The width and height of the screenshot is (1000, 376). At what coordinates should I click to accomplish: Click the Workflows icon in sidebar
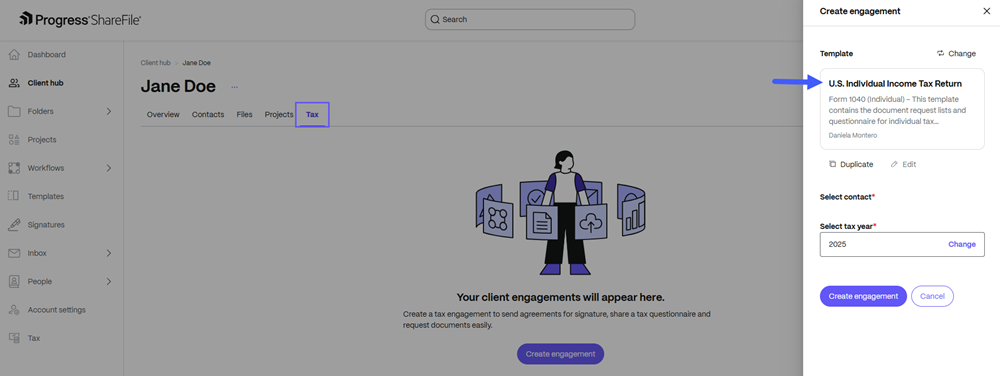tap(14, 168)
